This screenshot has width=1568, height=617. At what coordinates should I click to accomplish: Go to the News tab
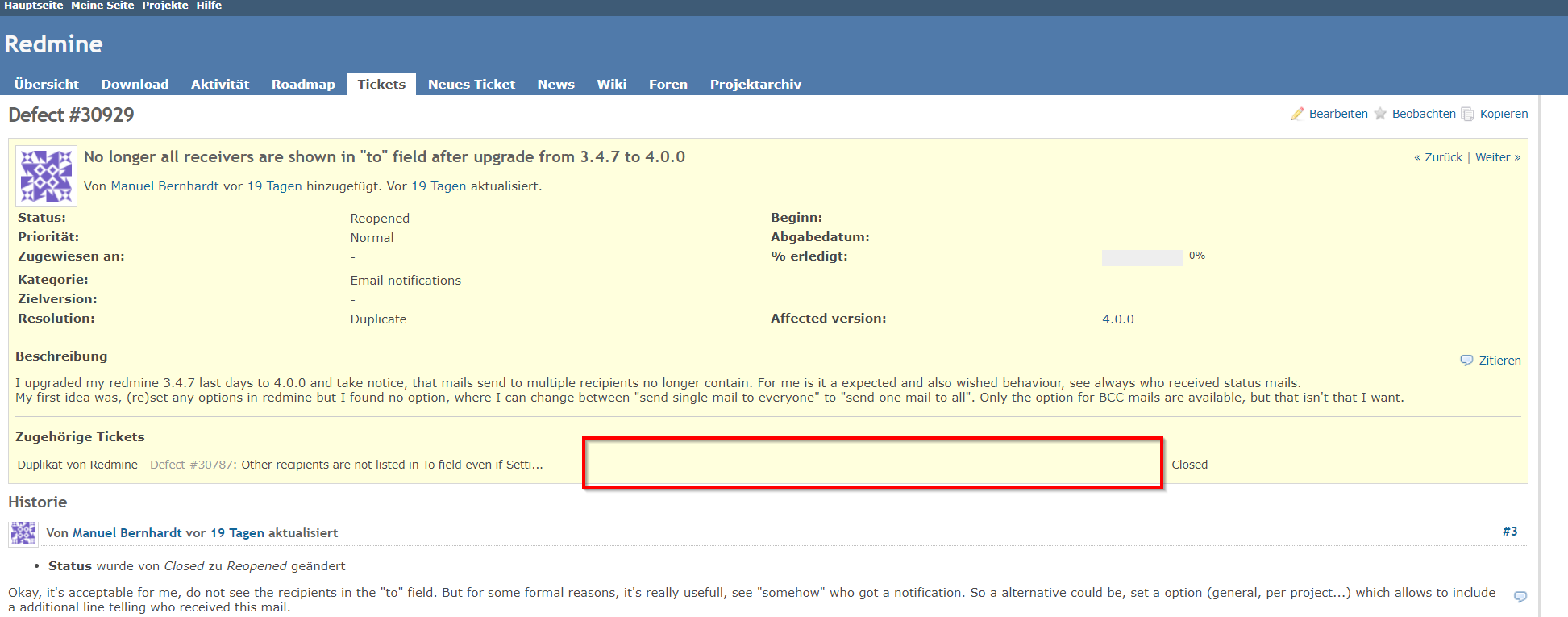point(556,84)
